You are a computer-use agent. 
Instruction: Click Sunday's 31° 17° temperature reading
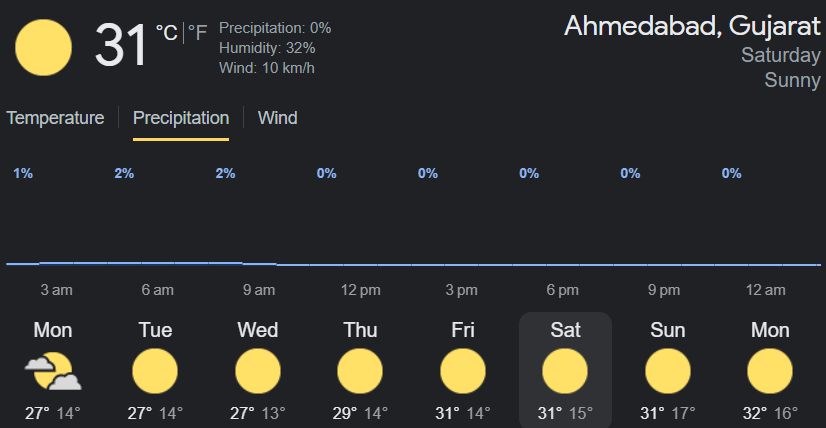point(668,413)
